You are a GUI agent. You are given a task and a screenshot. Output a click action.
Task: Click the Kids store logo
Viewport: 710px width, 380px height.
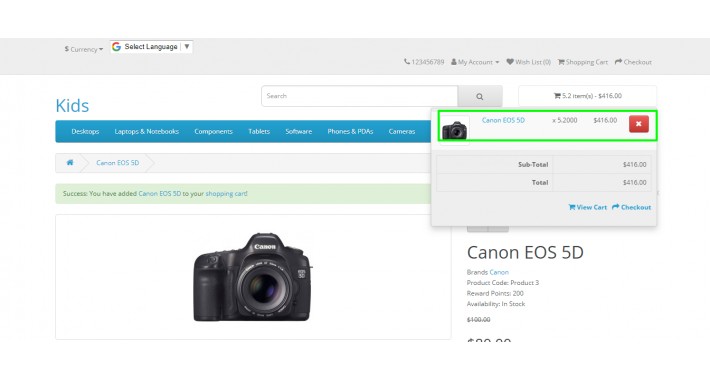(72, 106)
